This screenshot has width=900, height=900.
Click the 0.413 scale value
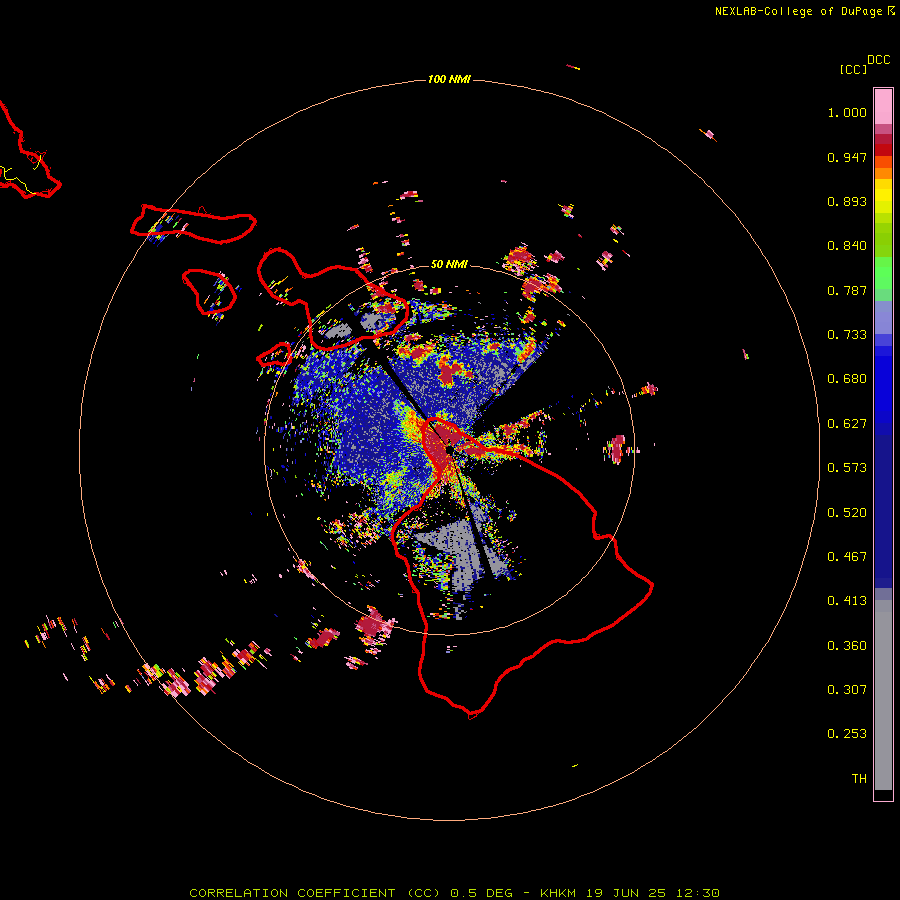point(847,601)
